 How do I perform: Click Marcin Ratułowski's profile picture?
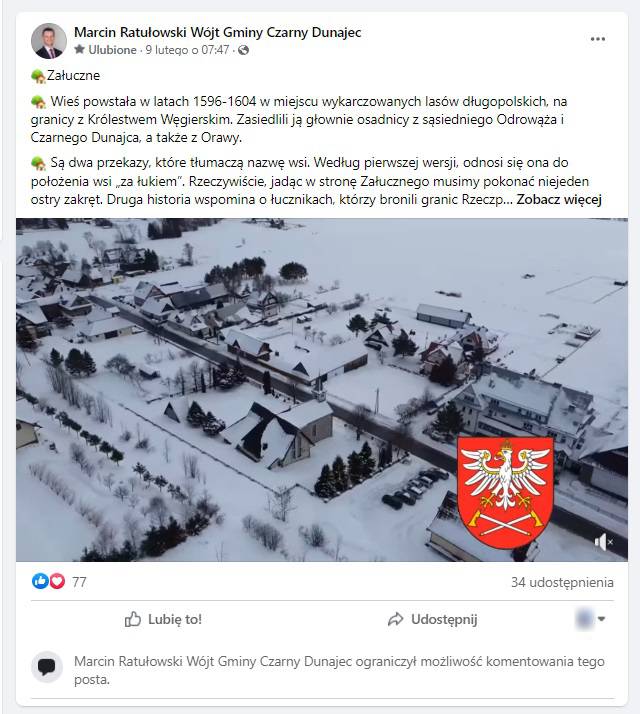coord(49,41)
